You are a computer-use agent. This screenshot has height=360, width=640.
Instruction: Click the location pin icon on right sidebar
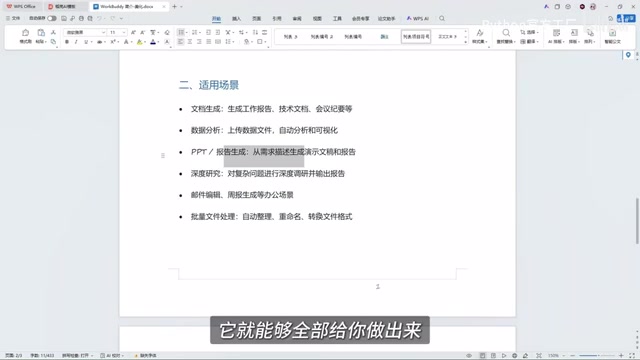tap(628, 55)
